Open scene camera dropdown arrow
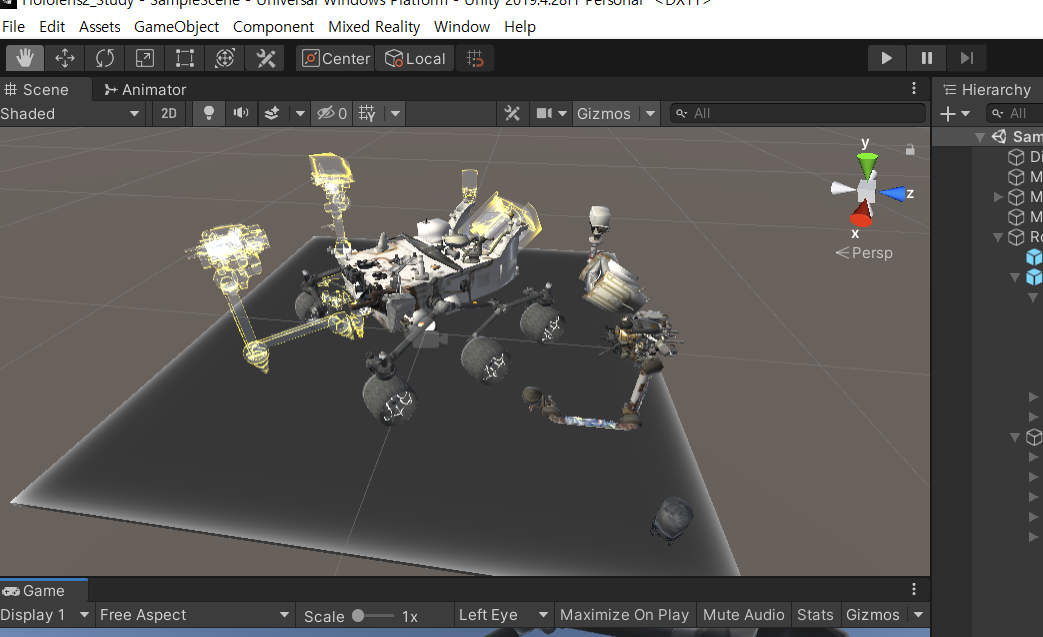This screenshot has height=637, width=1043. (x=563, y=114)
